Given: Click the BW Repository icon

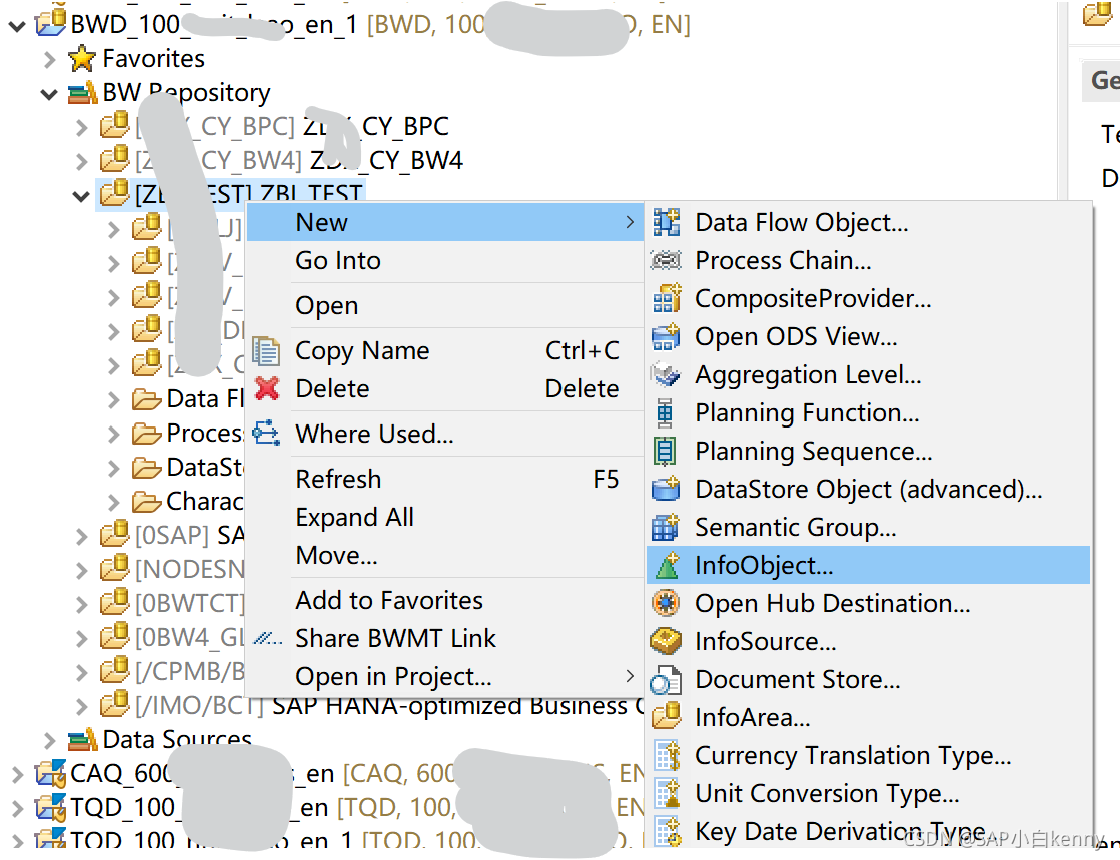Looking at the screenshot, I should pyautogui.click(x=82, y=92).
